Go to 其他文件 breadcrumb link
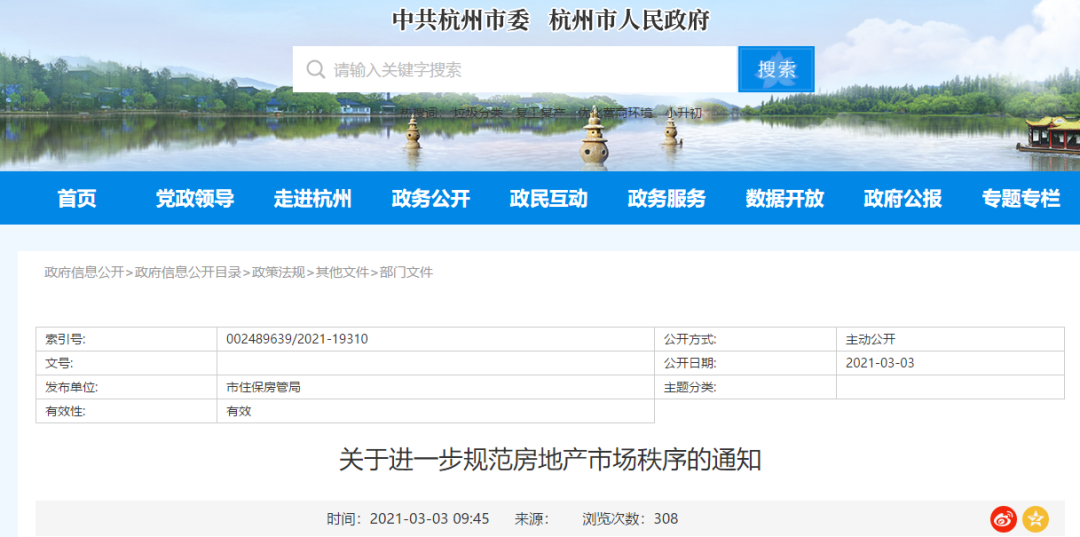This screenshot has height=537, width=1080. pos(342,272)
